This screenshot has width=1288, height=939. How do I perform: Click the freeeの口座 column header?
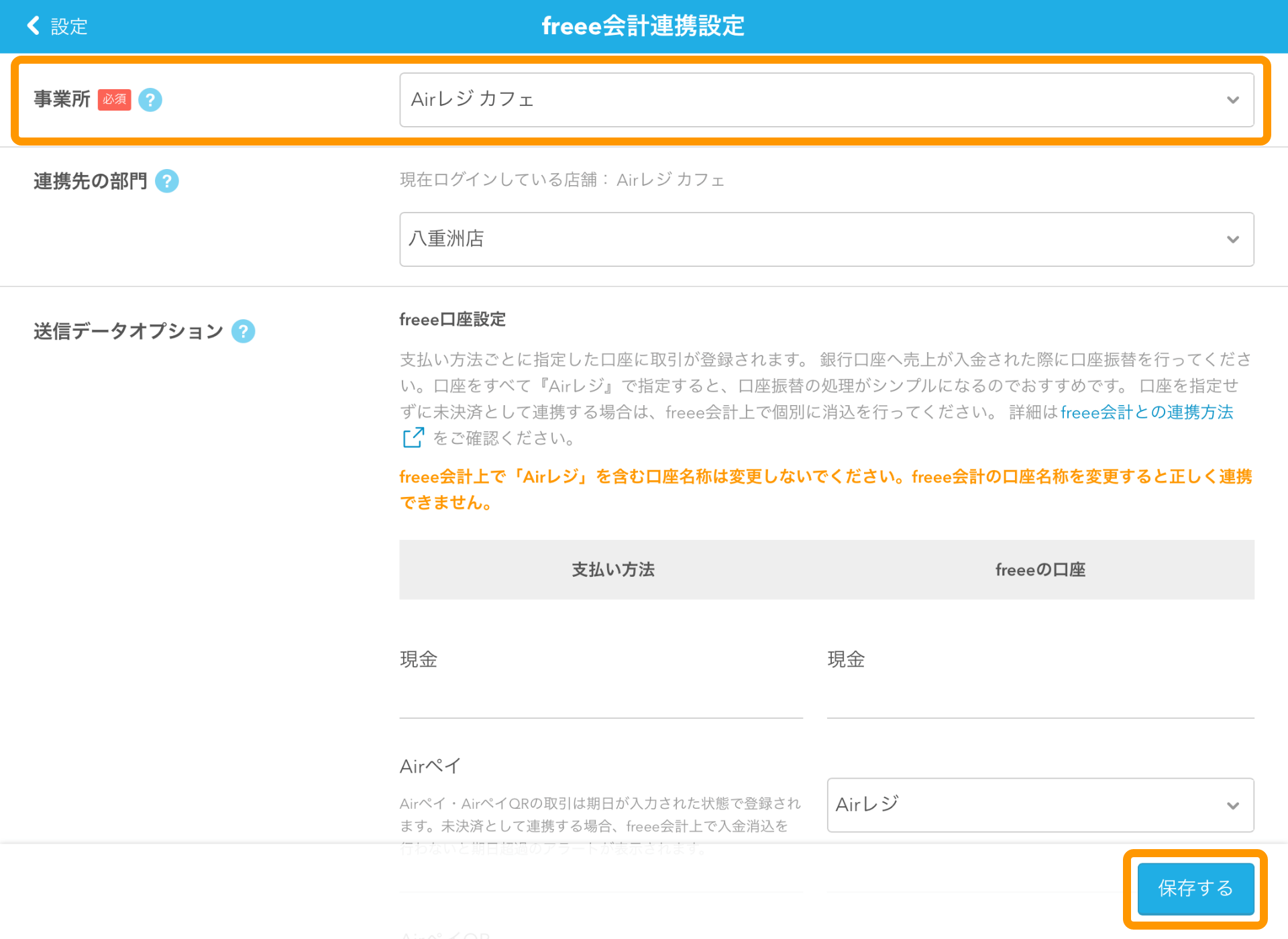pos(1040,569)
